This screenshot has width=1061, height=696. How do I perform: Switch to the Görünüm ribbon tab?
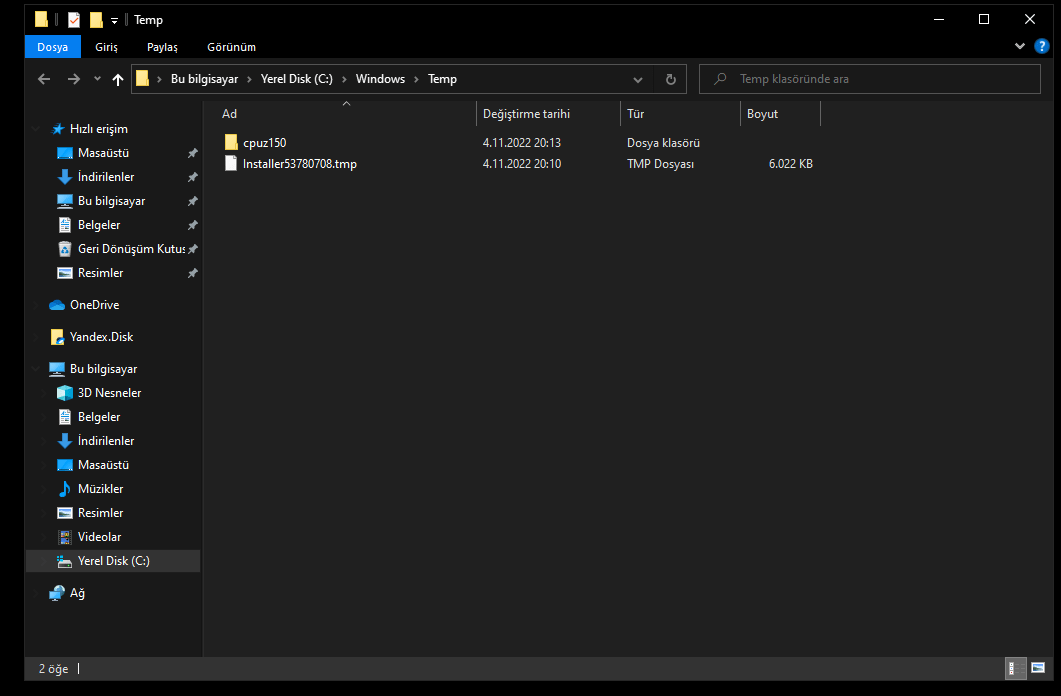231,47
